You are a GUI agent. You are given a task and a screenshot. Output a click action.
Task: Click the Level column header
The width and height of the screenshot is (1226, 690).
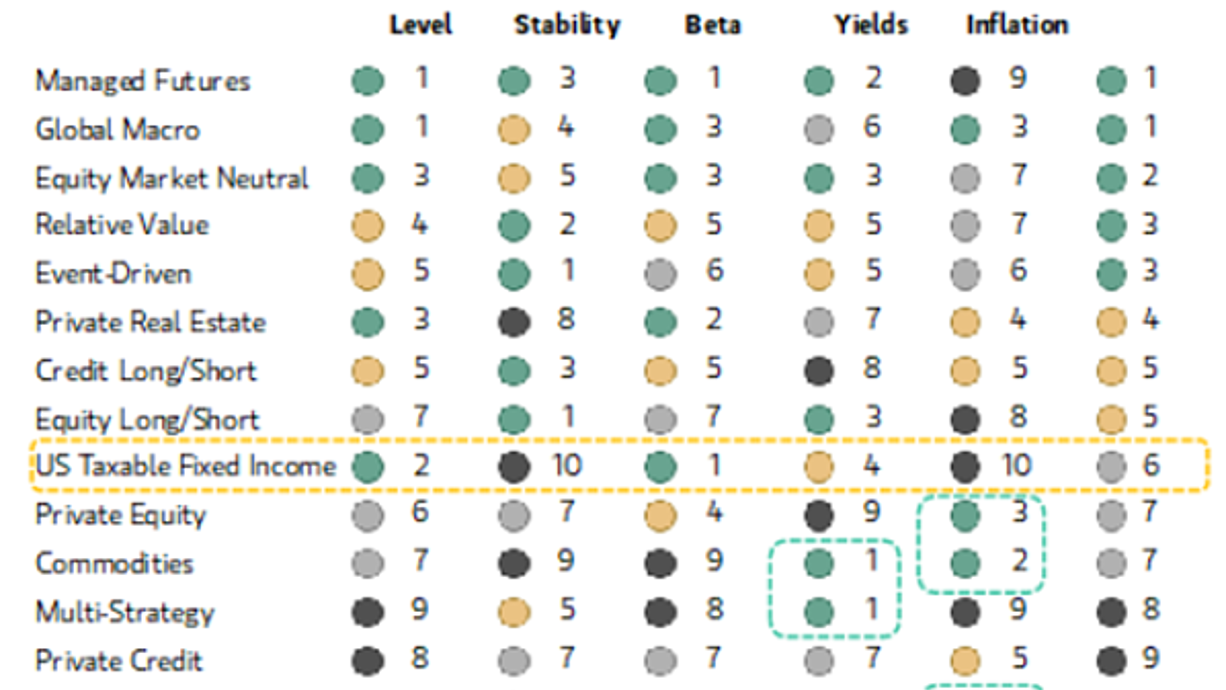420,24
